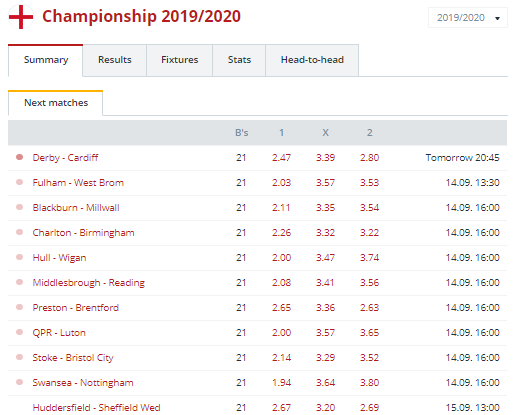Click Swansea home win odds 1.94
This screenshot has height=415, width=513.
[x=281, y=383]
